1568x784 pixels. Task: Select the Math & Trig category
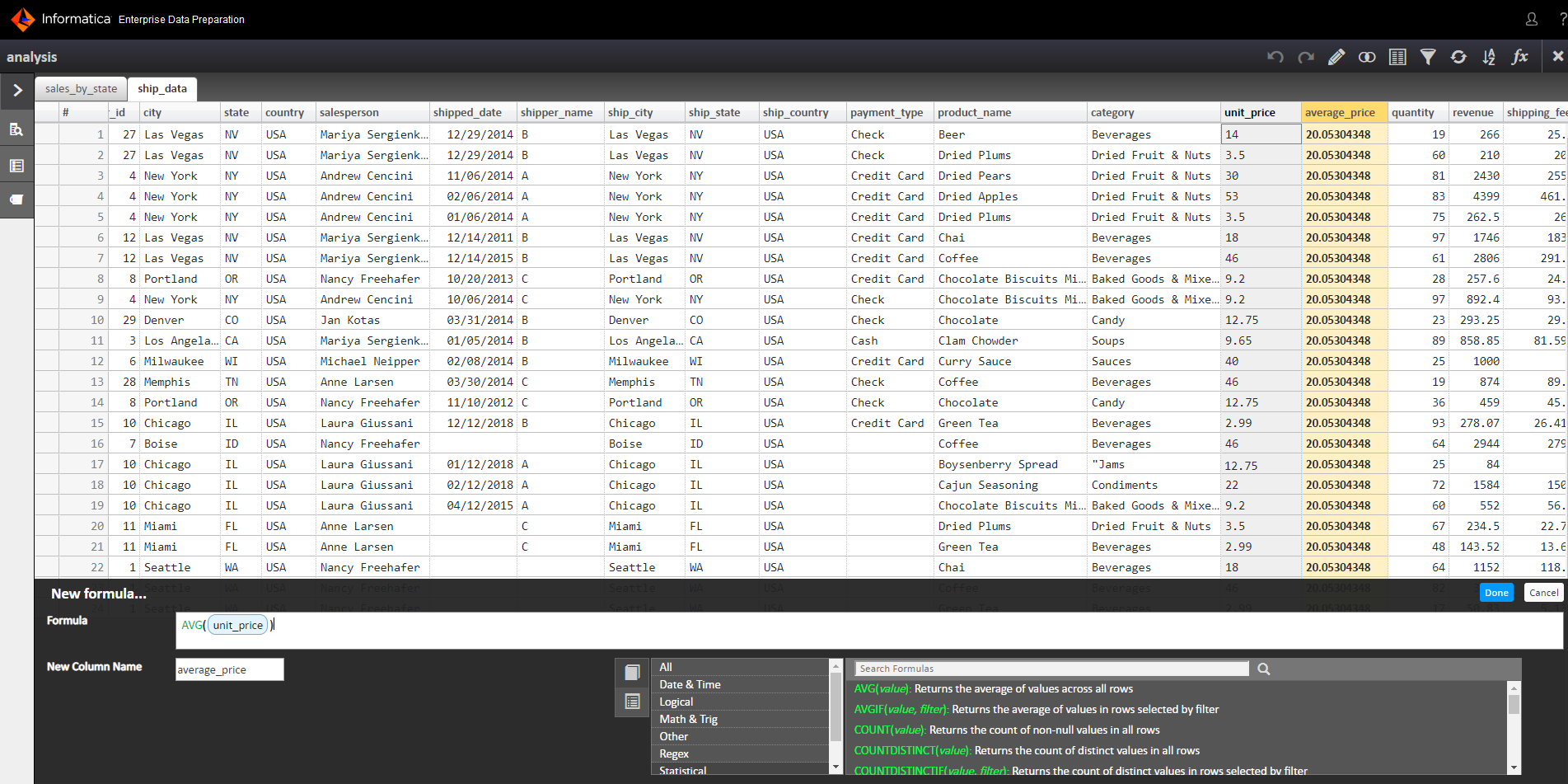[x=742, y=719]
